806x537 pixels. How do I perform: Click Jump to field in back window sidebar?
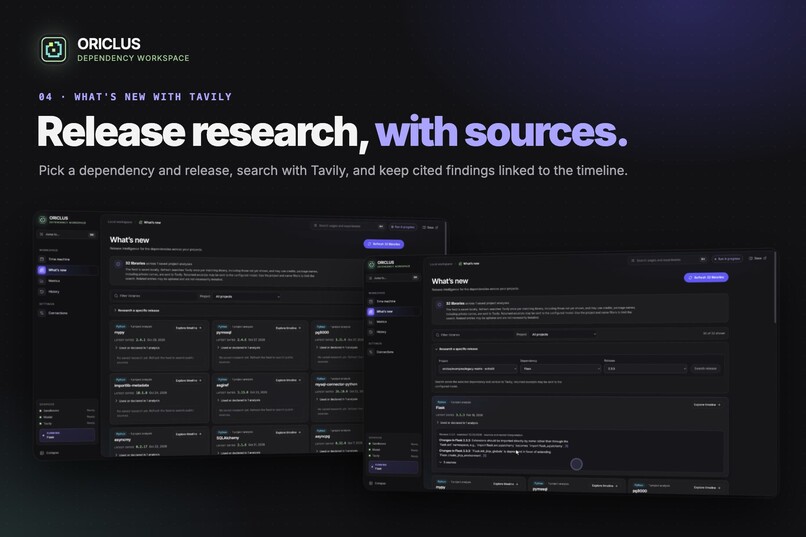pos(67,234)
